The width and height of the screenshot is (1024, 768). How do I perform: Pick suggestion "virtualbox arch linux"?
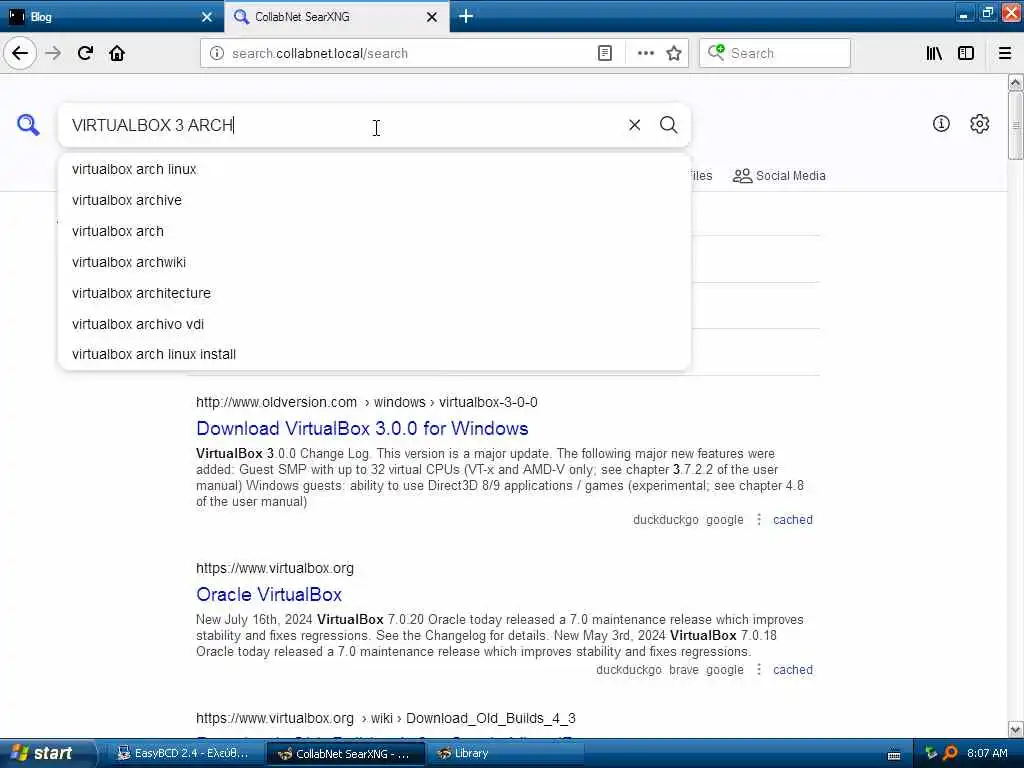[374, 169]
